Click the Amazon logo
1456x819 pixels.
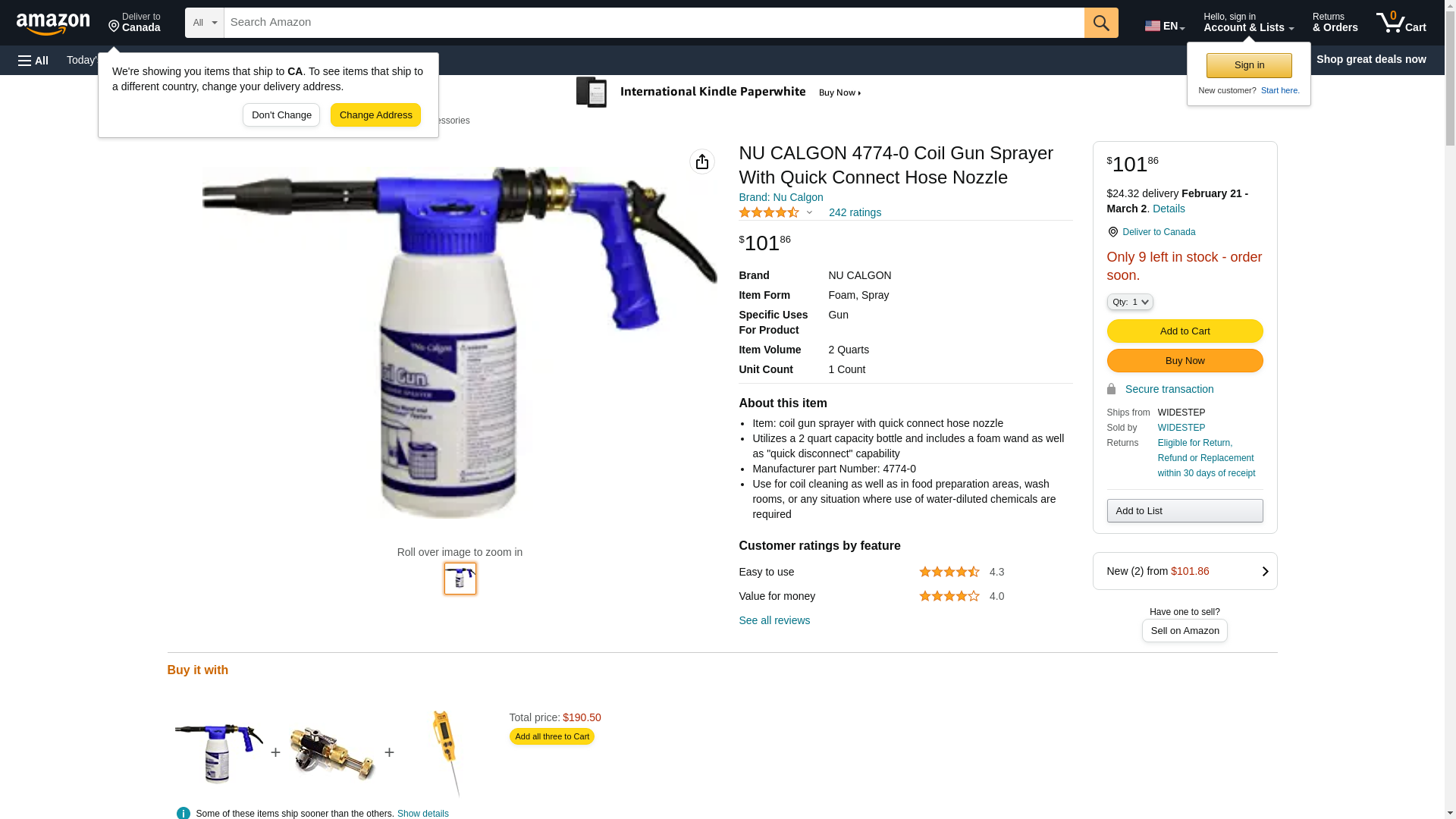point(53,24)
